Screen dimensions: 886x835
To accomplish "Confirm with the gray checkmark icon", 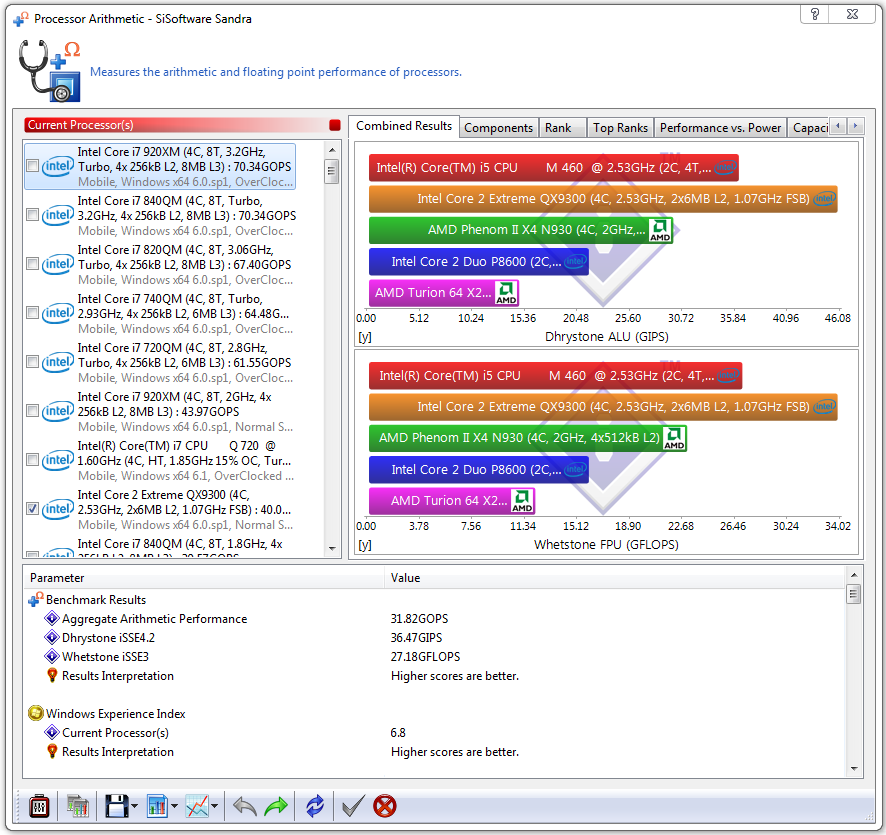I will (353, 806).
